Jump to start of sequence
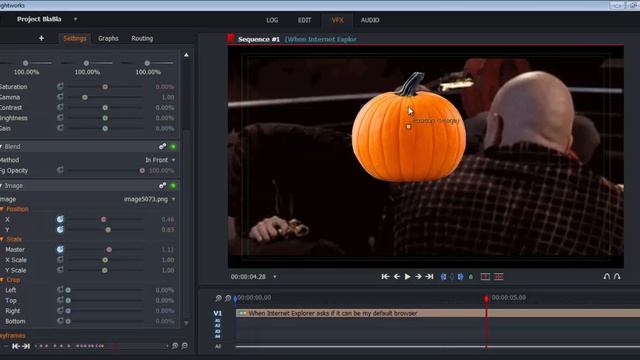The height and width of the screenshot is (360, 640). pyautogui.click(x=385, y=277)
